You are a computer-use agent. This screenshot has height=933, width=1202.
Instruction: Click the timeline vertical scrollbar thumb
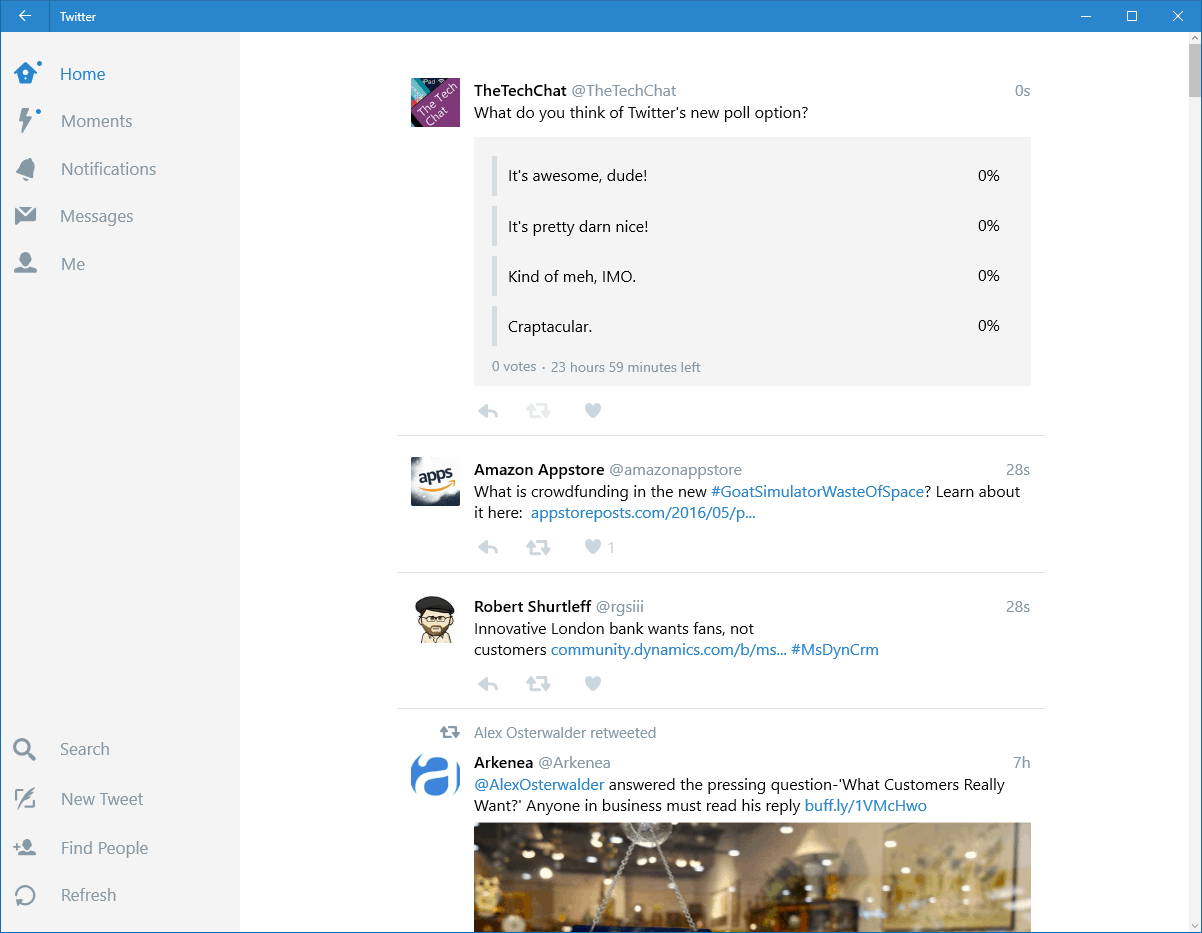(x=1194, y=71)
